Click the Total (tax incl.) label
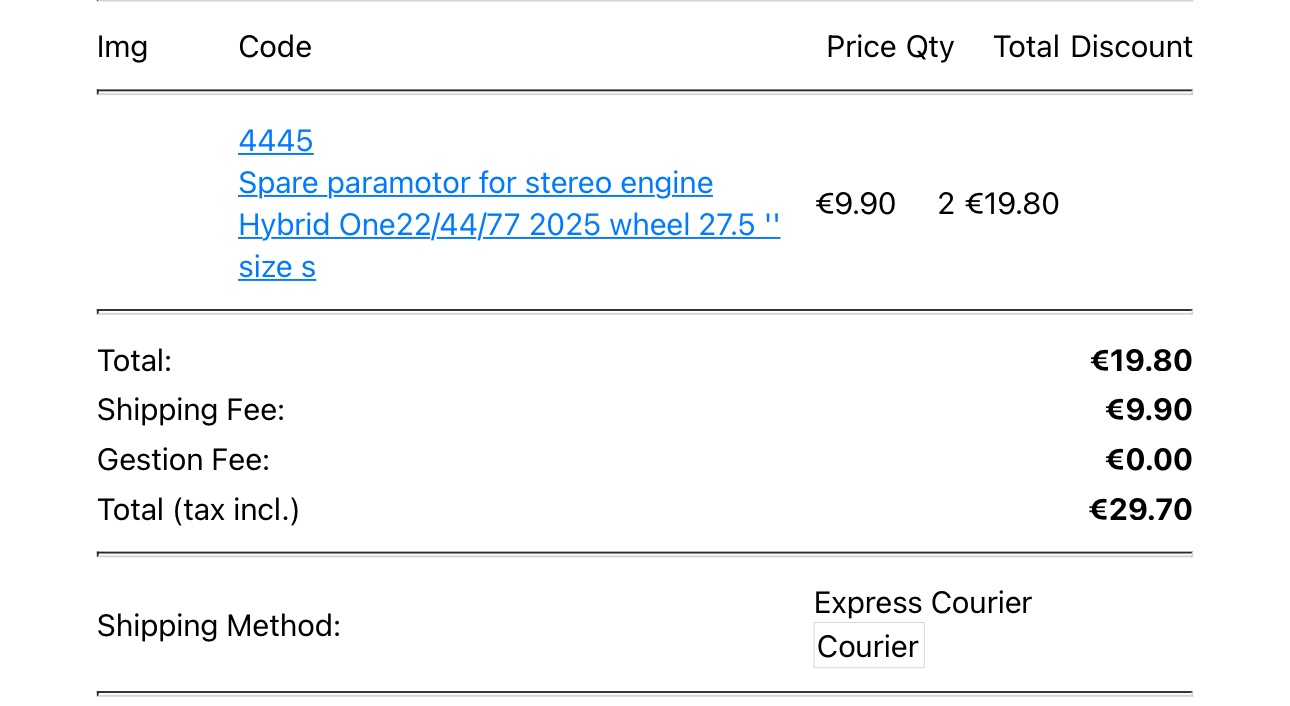This screenshot has height=706, width=1290. (x=198, y=510)
